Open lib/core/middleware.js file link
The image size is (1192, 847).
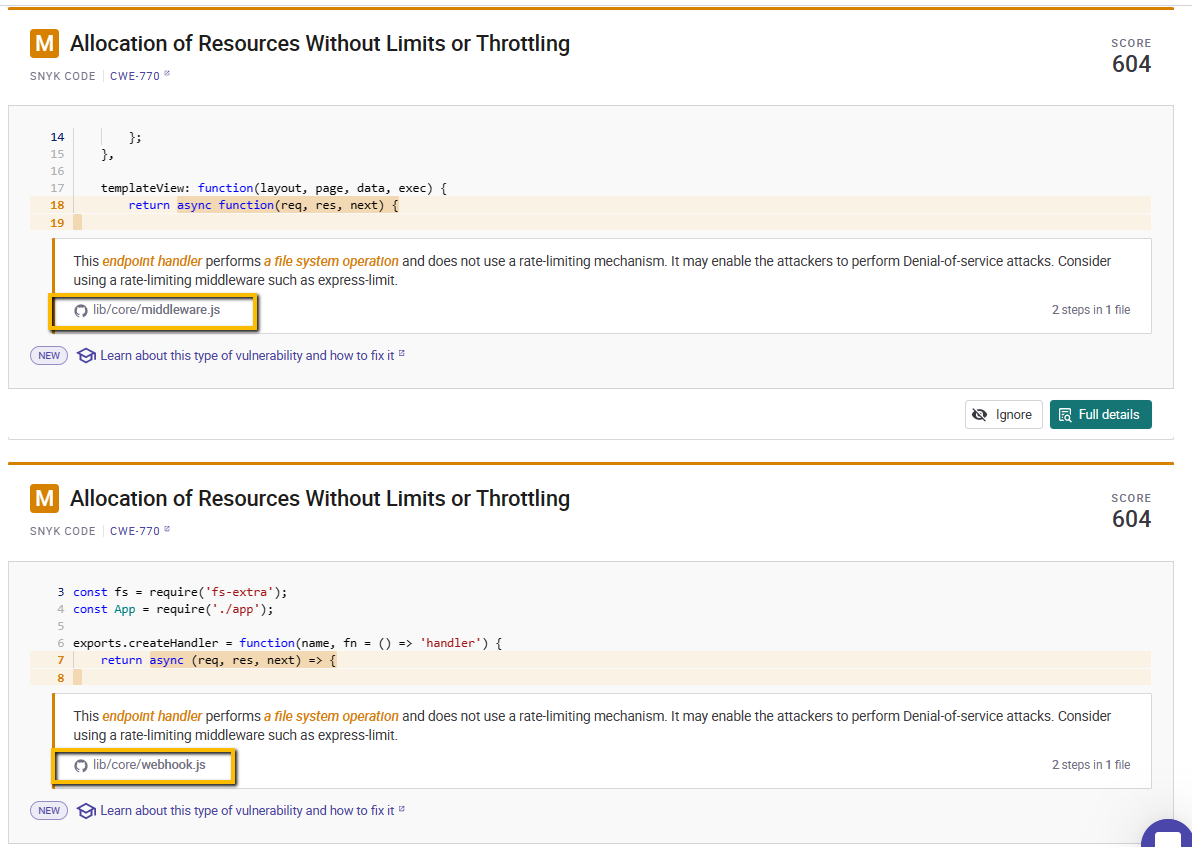click(157, 309)
